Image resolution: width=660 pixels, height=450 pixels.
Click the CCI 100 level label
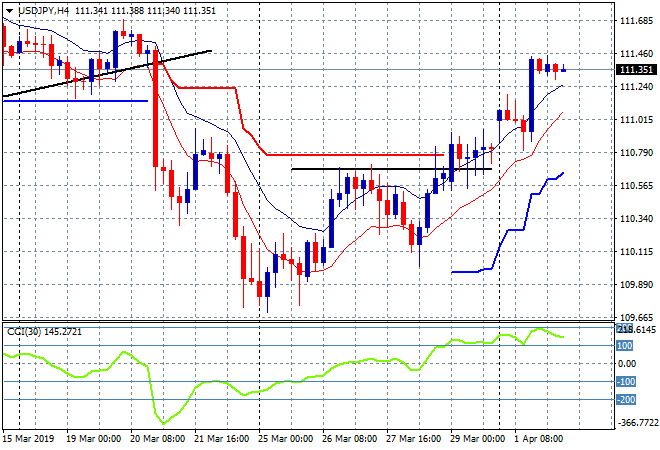pyautogui.click(x=625, y=346)
